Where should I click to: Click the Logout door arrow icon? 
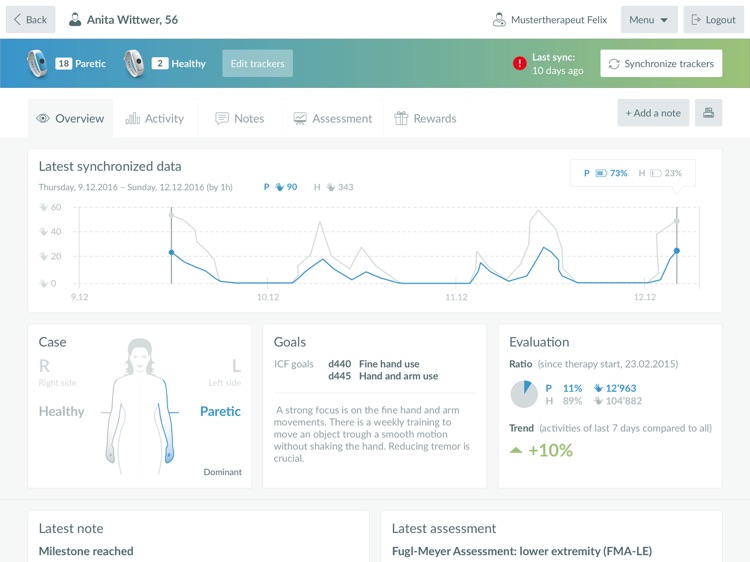(x=696, y=20)
